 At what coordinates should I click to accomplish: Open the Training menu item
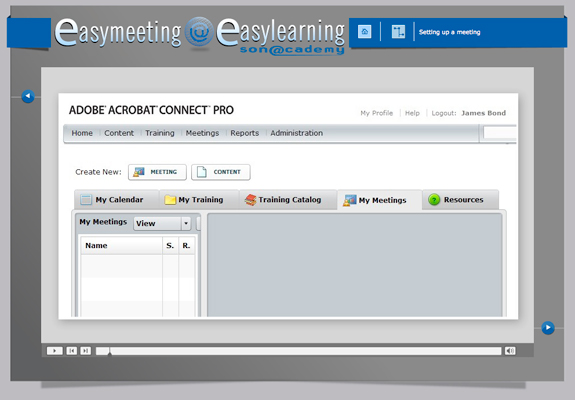point(160,133)
